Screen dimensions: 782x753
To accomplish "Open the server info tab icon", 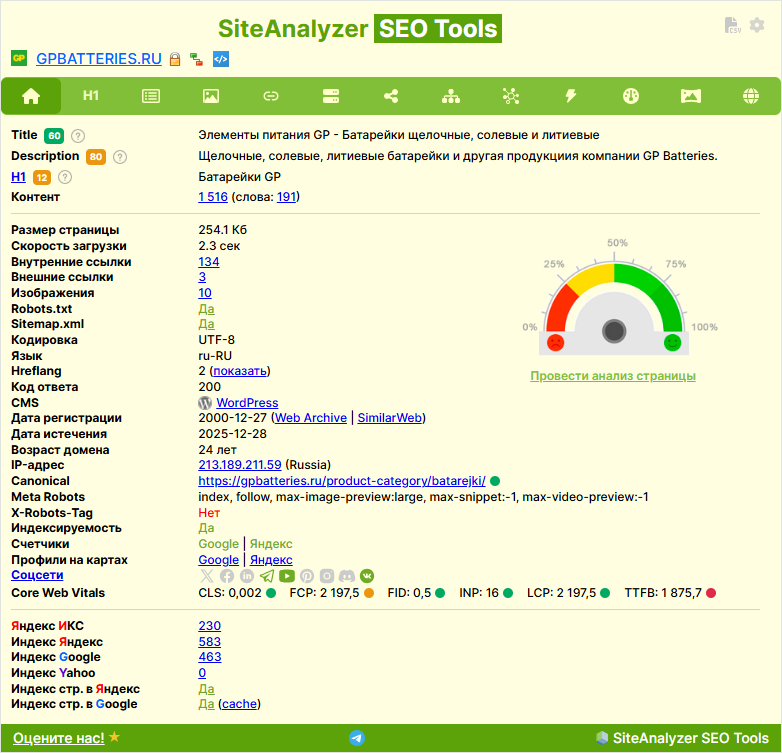I will [x=331, y=96].
